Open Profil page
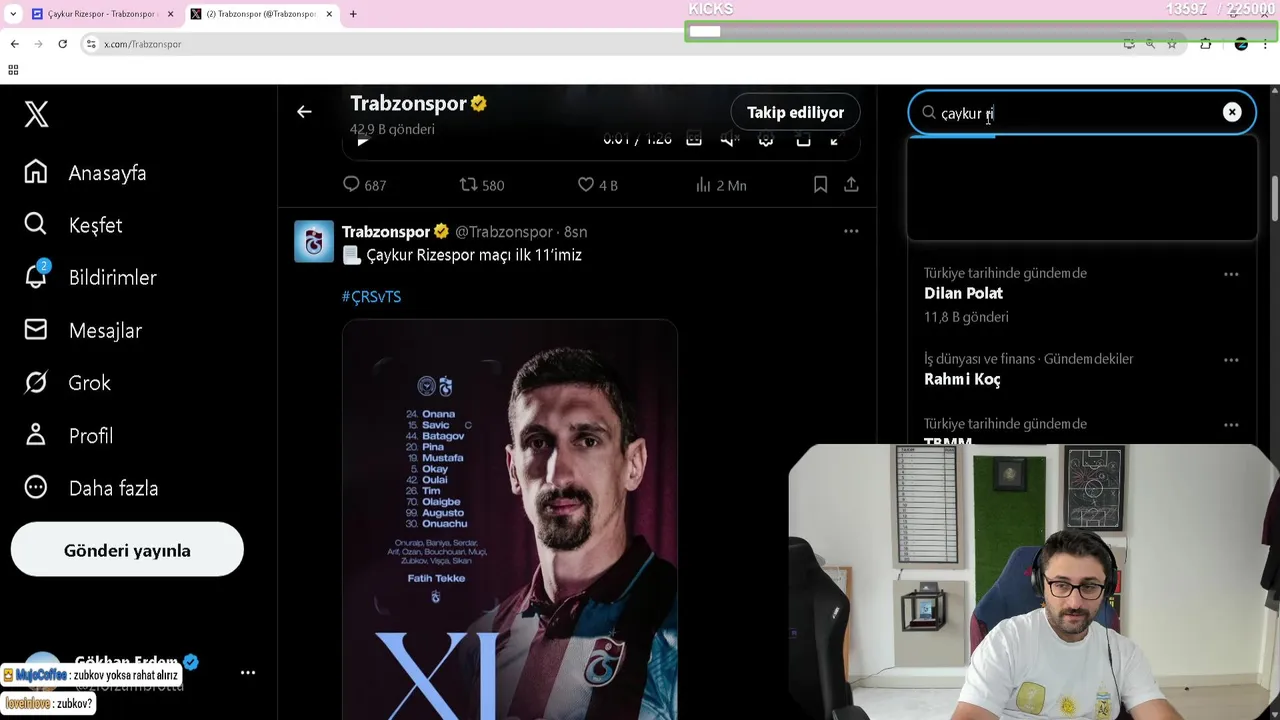Screen dimensions: 1280x720 click(x=68, y=436)
